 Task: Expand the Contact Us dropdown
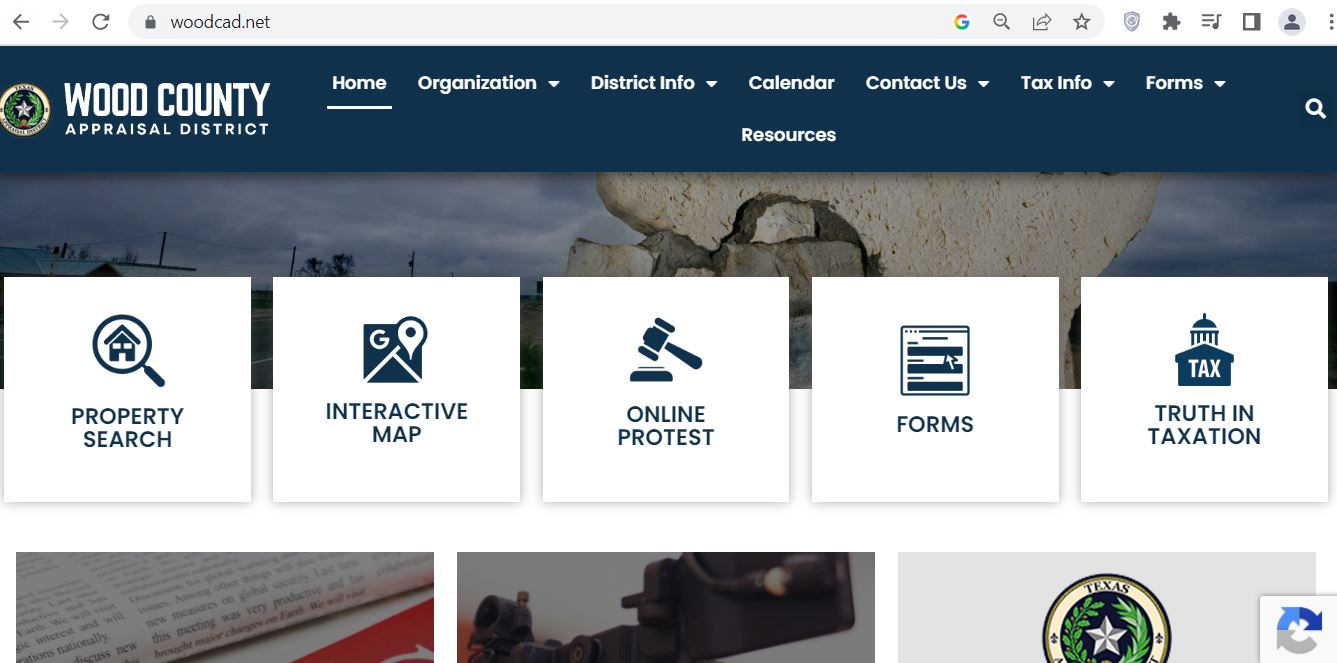[x=927, y=83]
